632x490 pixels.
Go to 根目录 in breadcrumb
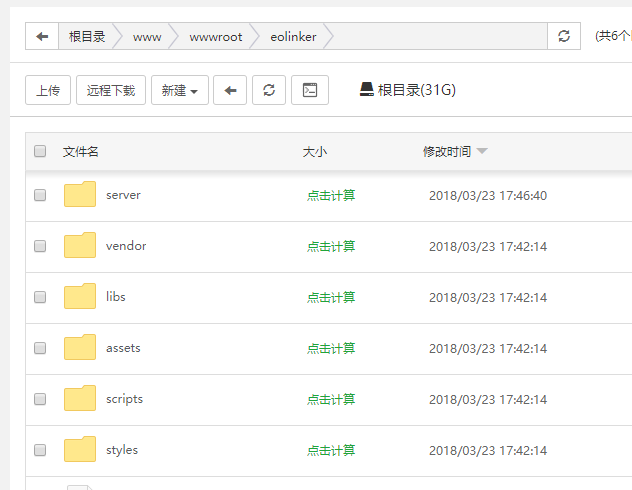tap(87, 37)
